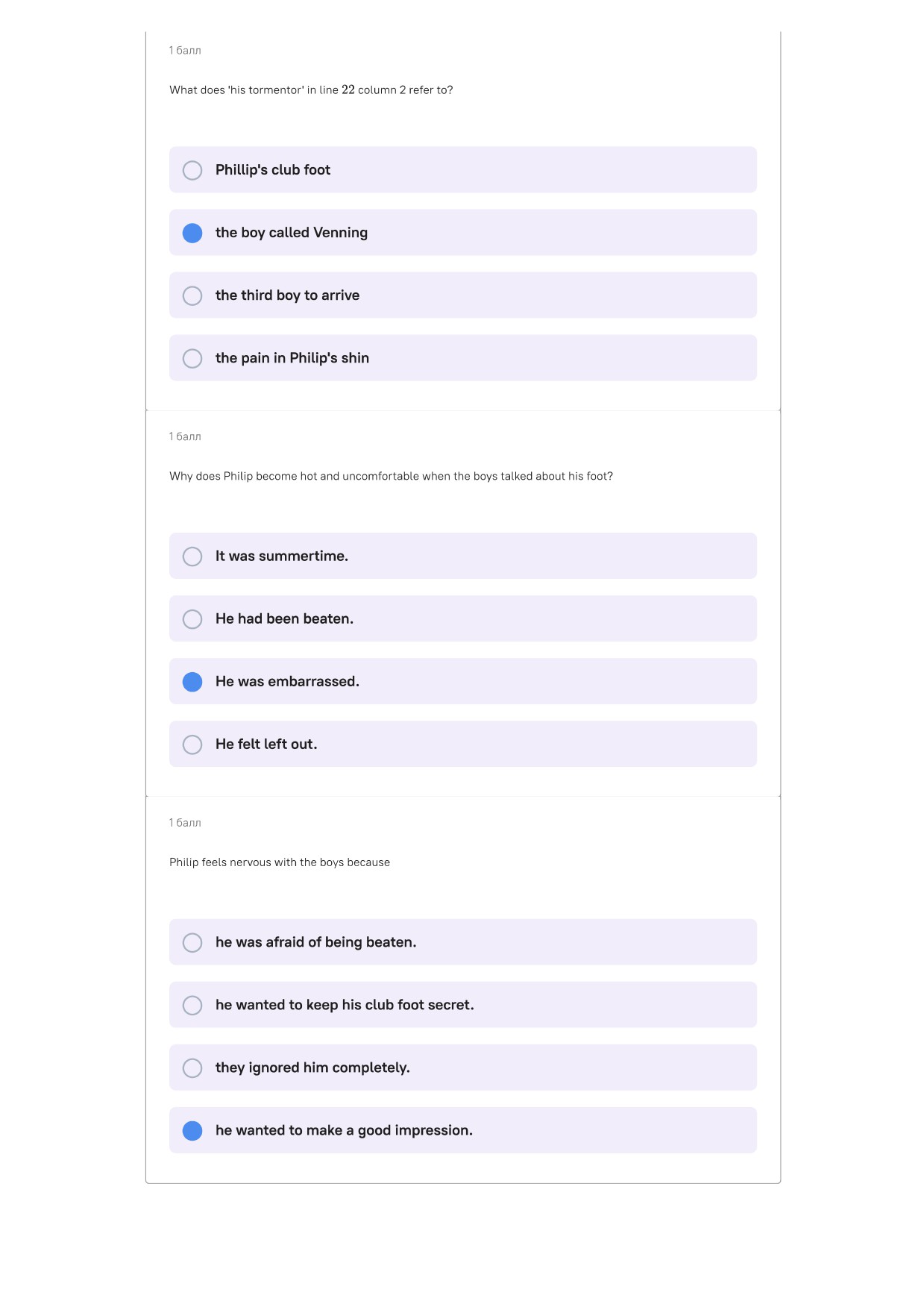Choose "he was afraid of being beaten."
This screenshot has width=924, height=1307.
point(192,942)
